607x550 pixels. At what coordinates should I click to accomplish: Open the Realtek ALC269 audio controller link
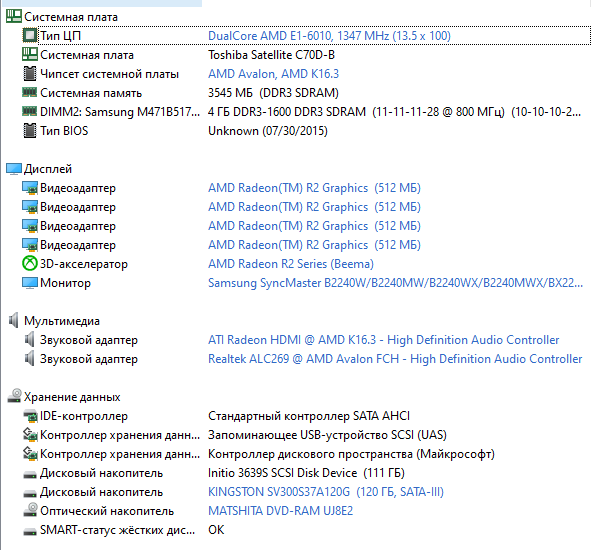[x=395, y=358]
